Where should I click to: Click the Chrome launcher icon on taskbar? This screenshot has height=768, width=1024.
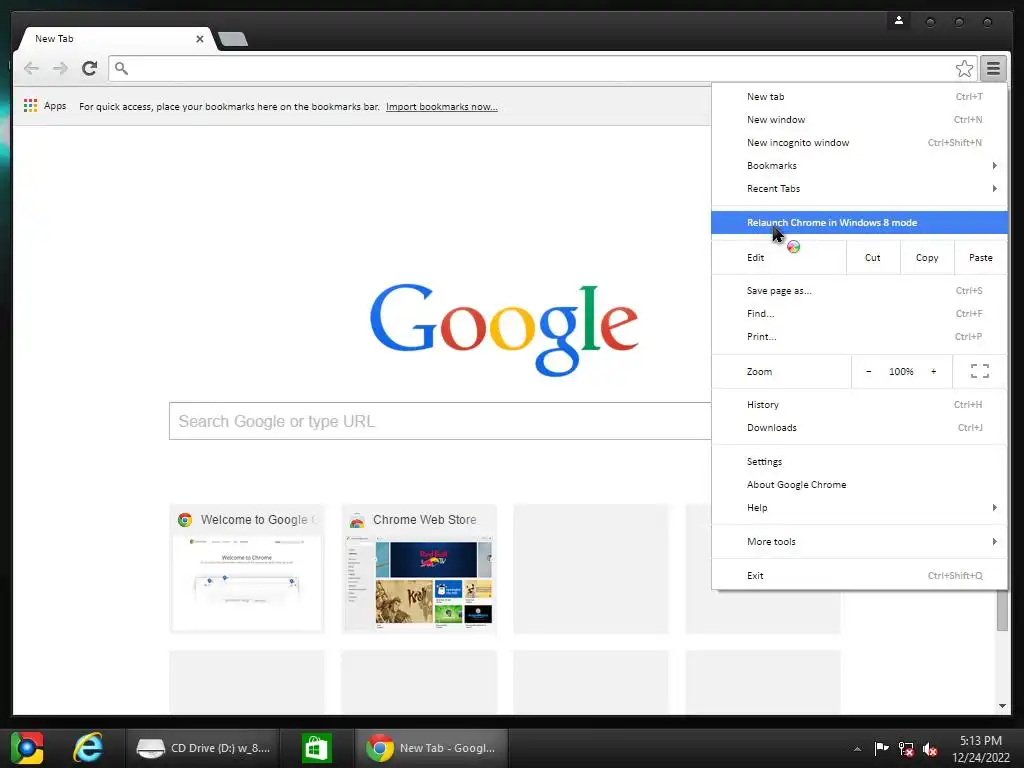pos(27,748)
